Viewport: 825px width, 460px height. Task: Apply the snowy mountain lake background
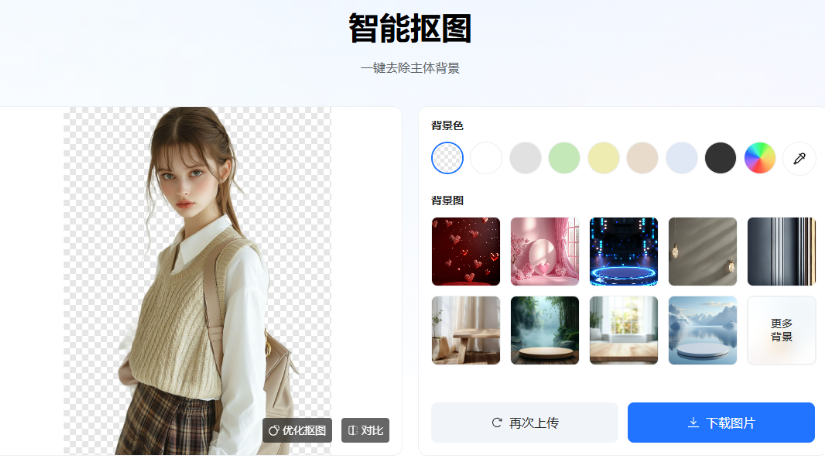[703, 331]
